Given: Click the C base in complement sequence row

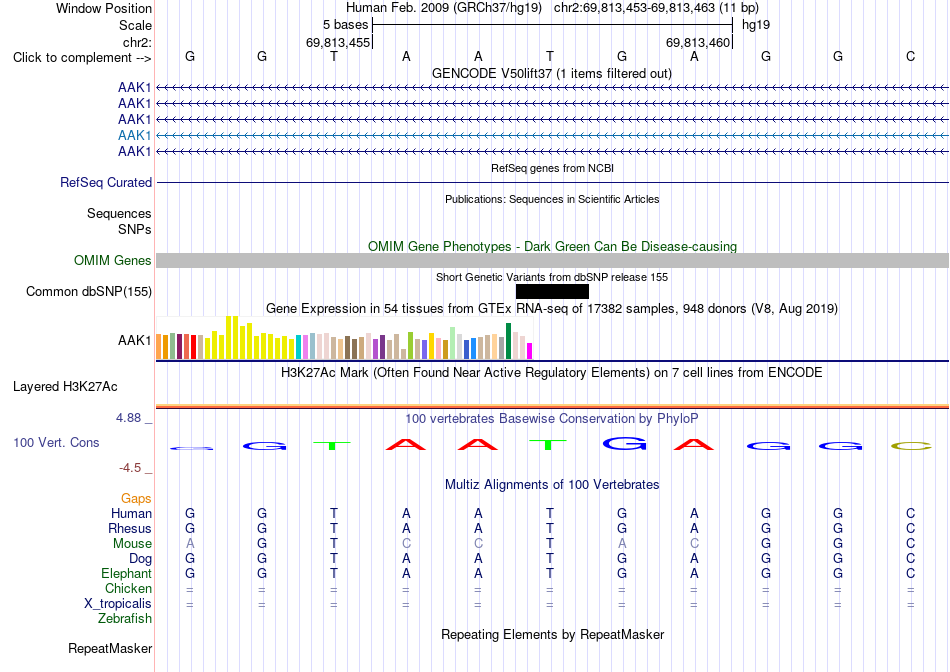Looking at the screenshot, I should click(x=910, y=56).
